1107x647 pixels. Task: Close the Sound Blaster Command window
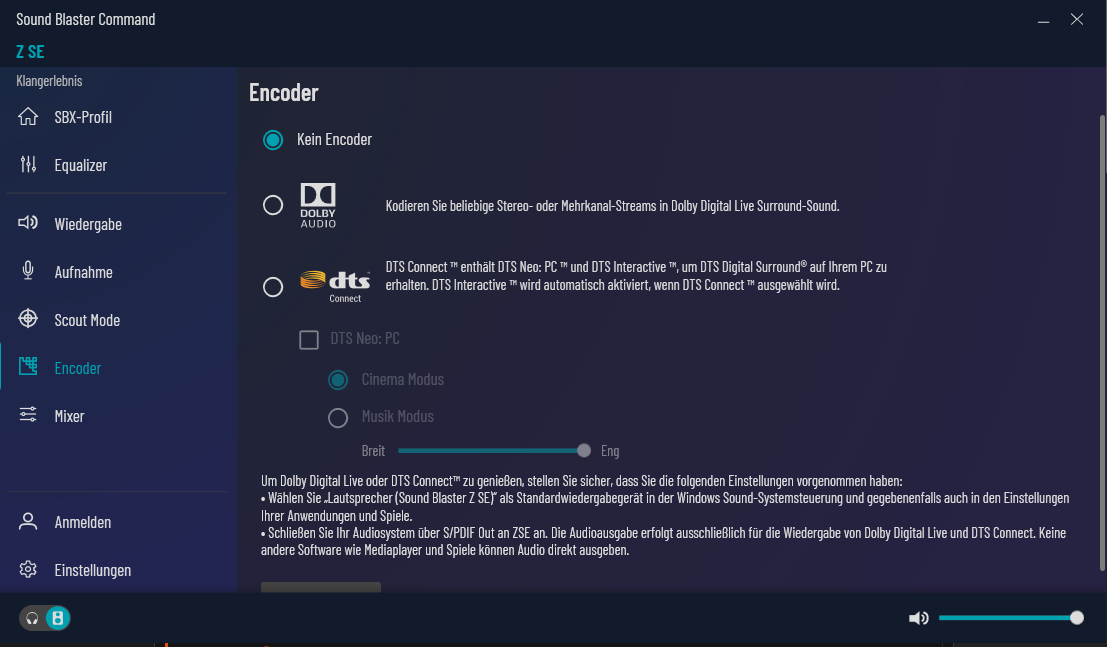1077,20
